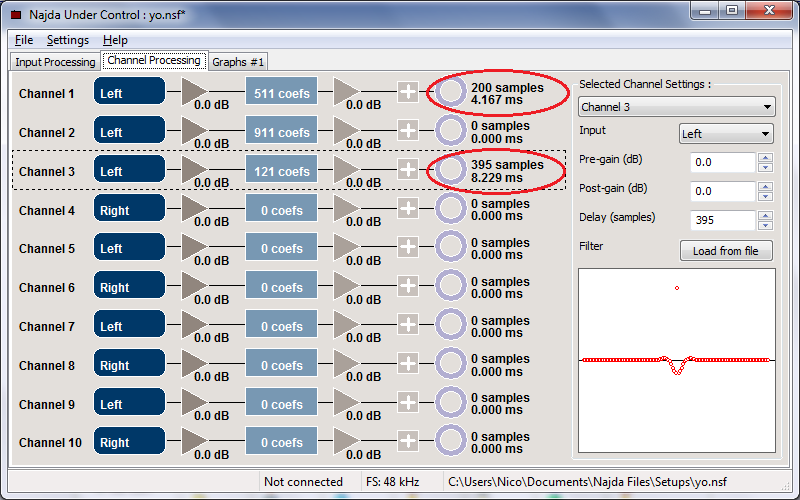The height and width of the screenshot is (500, 800).
Task: Click the Channel 6 plus summing icon
Action: click(x=408, y=286)
